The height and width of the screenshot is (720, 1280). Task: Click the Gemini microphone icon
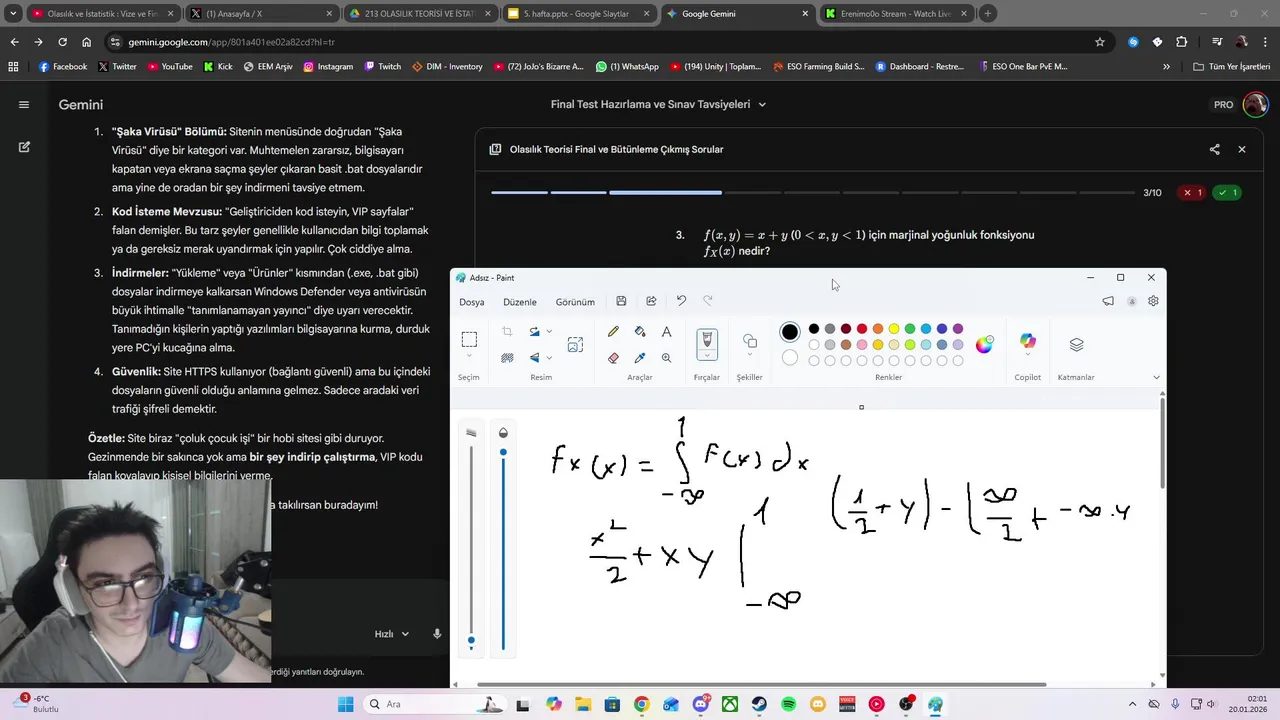coord(437,634)
